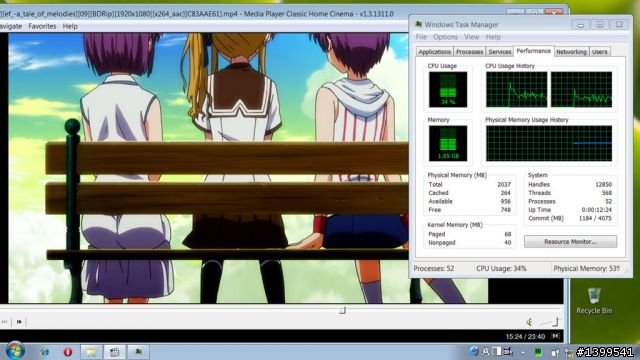Image resolution: width=640 pixels, height=360 pixels.
Task: Click the skip forward button in player
Action: [x=4, y=322]
